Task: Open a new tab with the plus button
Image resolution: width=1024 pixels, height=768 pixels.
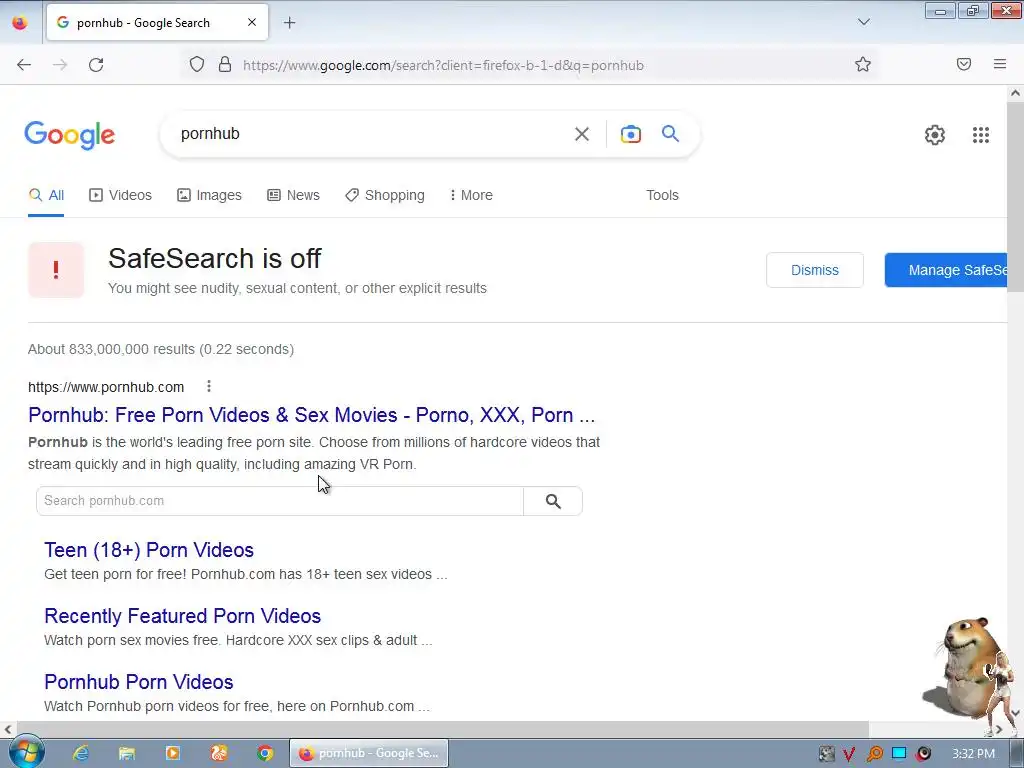Action: pos(289,23)
